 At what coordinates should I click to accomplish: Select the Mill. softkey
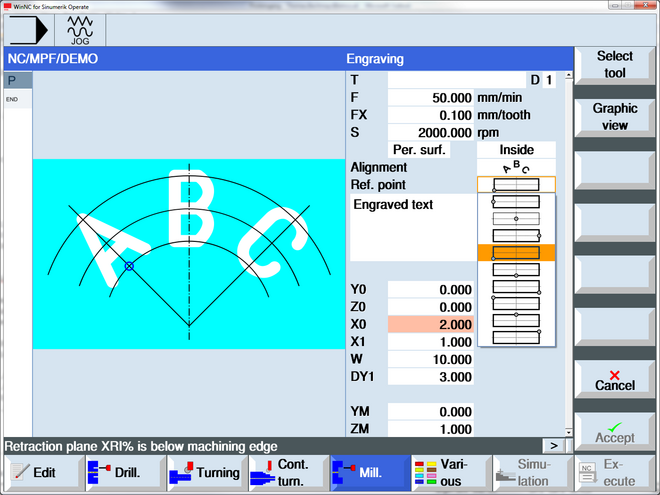pos(369,472)
